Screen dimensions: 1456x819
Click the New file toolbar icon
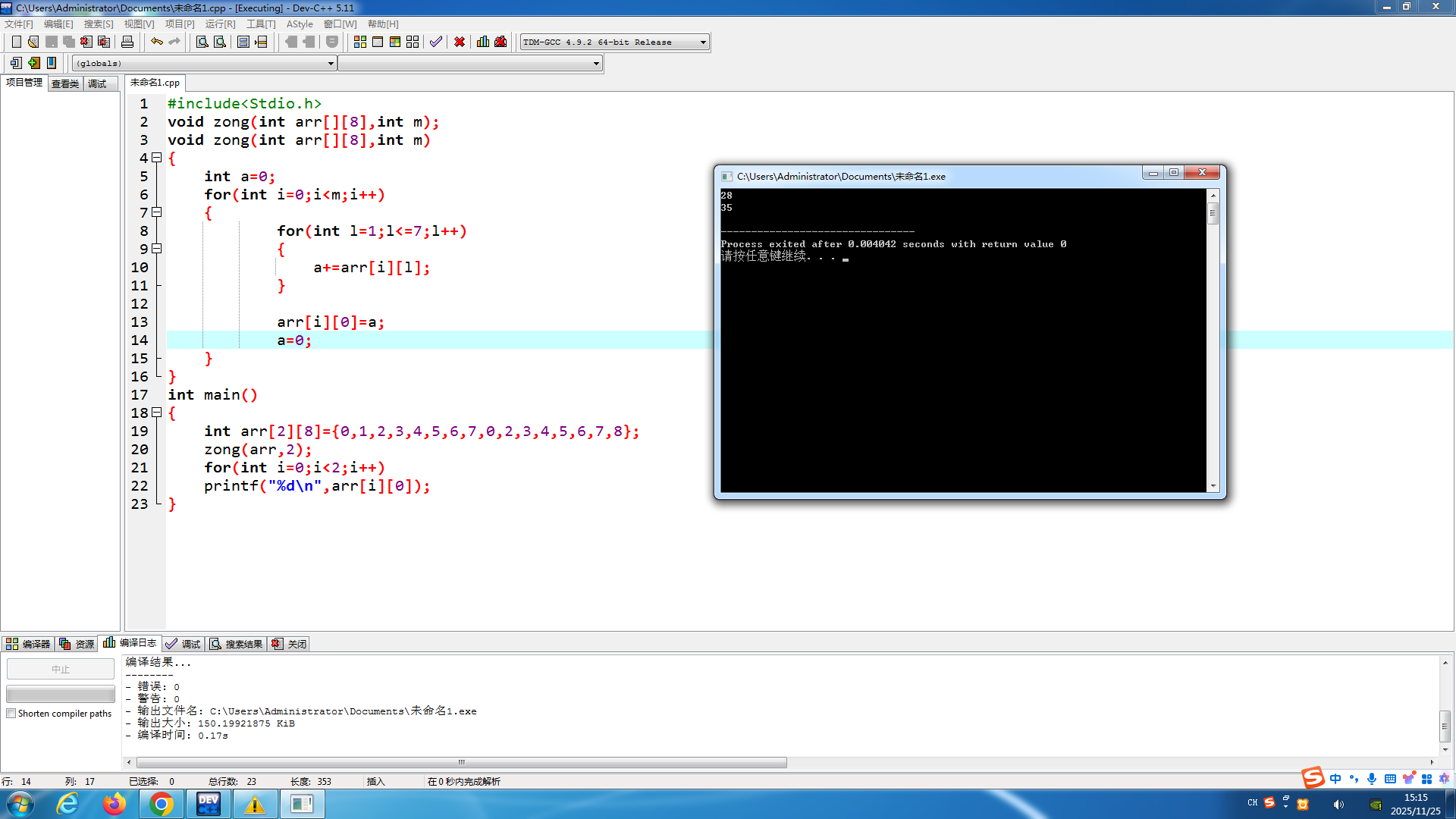click(16, 42)
